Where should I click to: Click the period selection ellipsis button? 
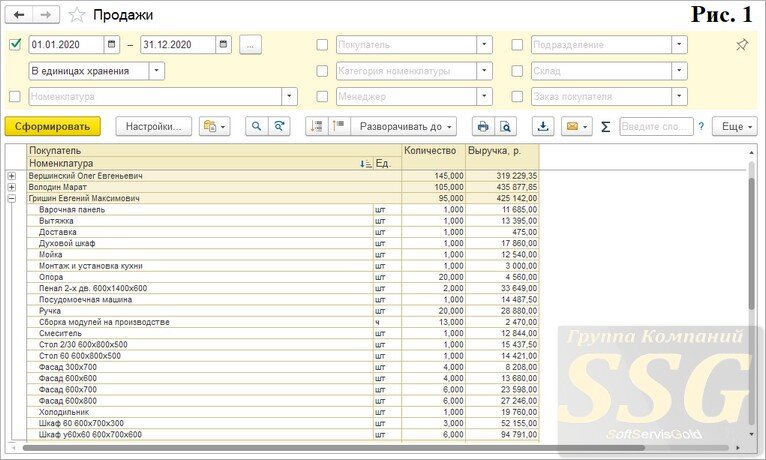pyautogui.click(x=250, y=44)
